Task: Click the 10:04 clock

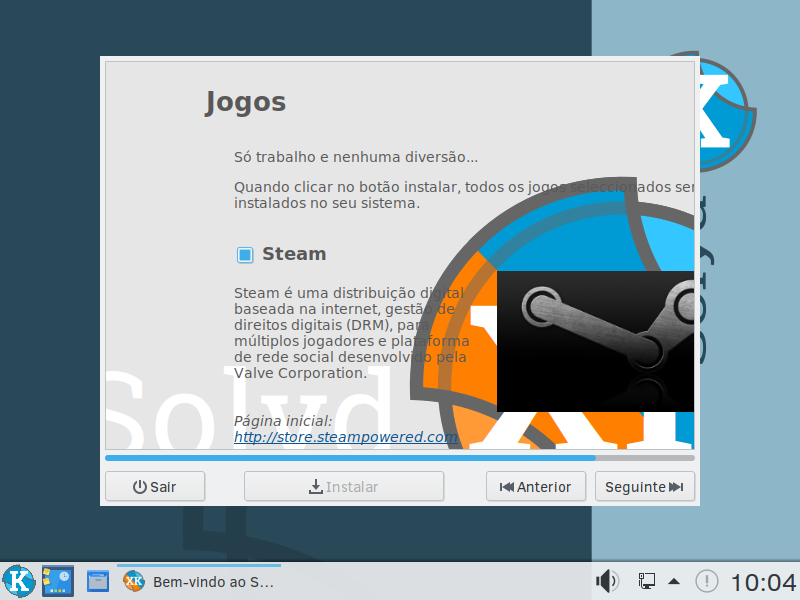Action: coord(763,583)
